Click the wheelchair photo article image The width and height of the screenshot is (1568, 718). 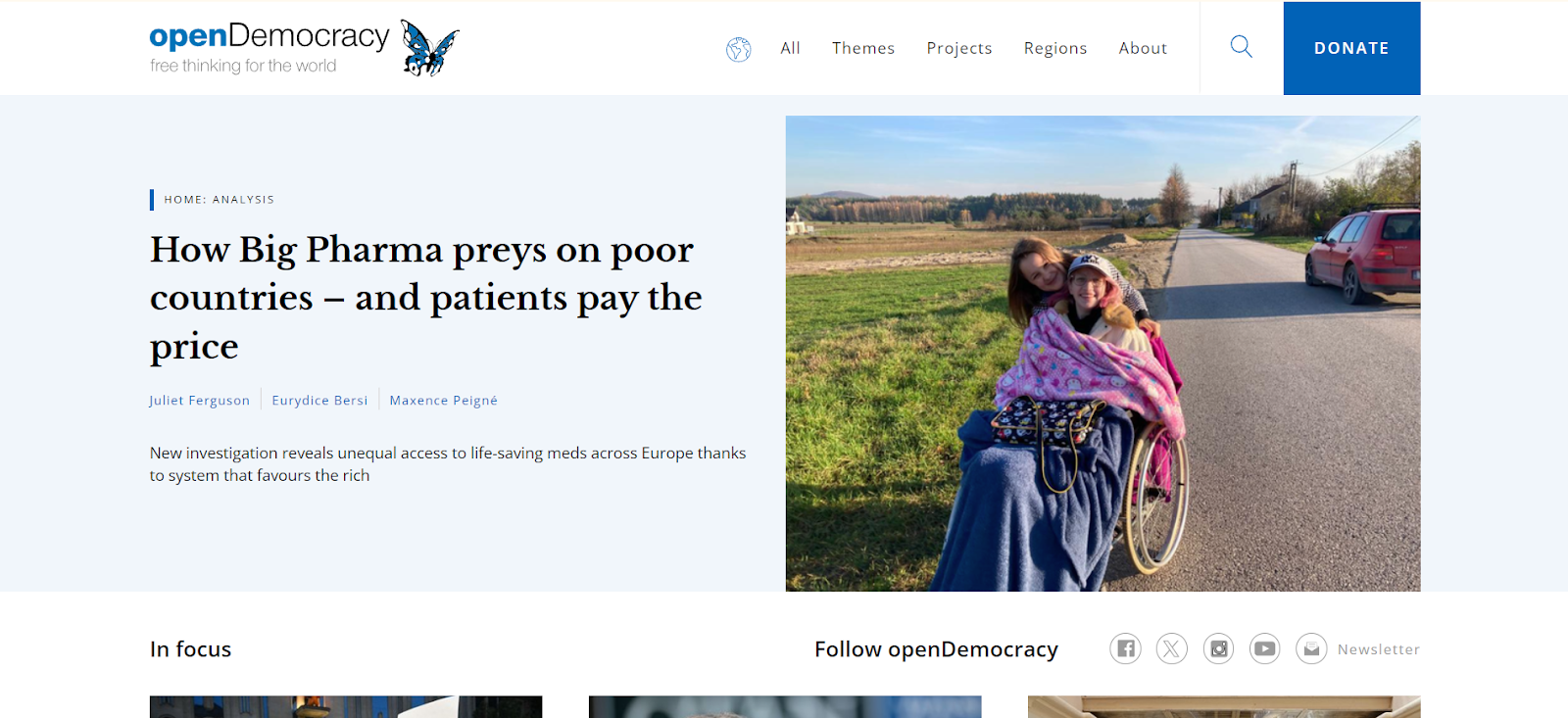point(1102,354)
